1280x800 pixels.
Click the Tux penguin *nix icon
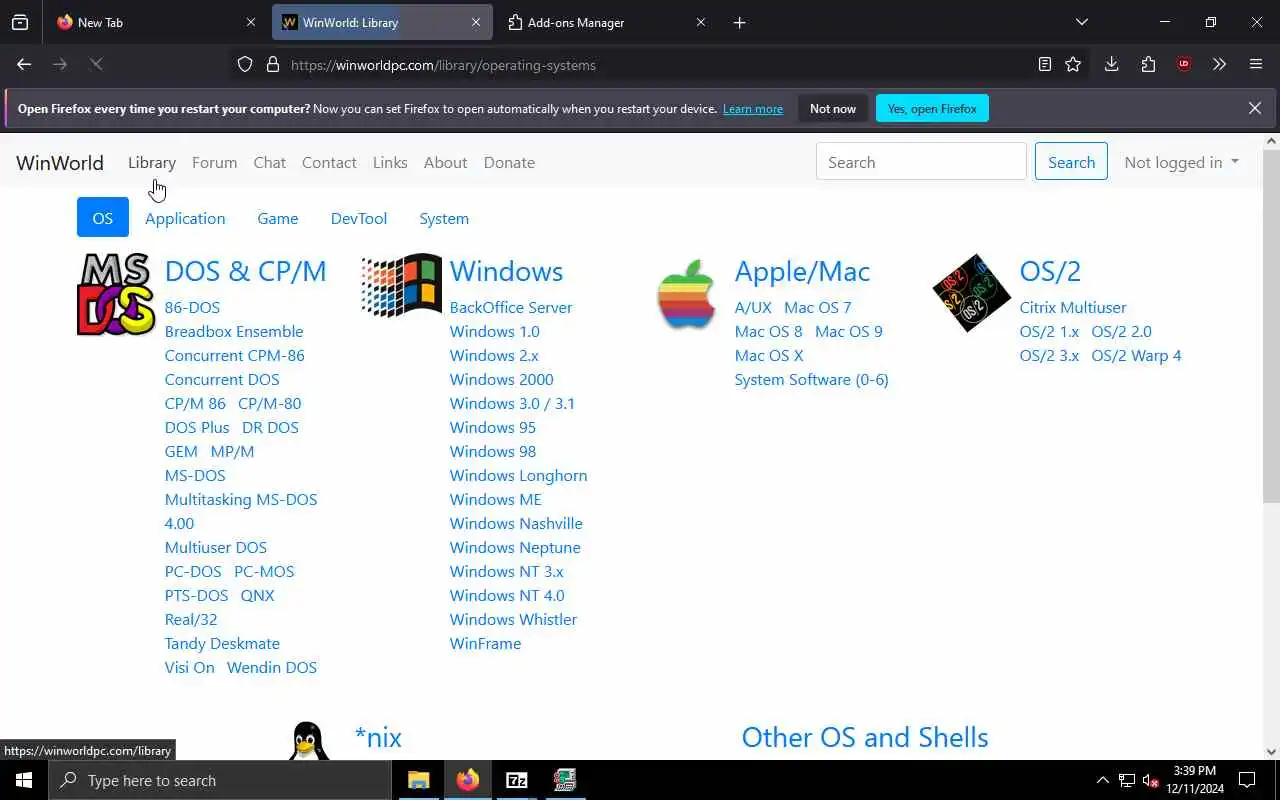(309, 741)
